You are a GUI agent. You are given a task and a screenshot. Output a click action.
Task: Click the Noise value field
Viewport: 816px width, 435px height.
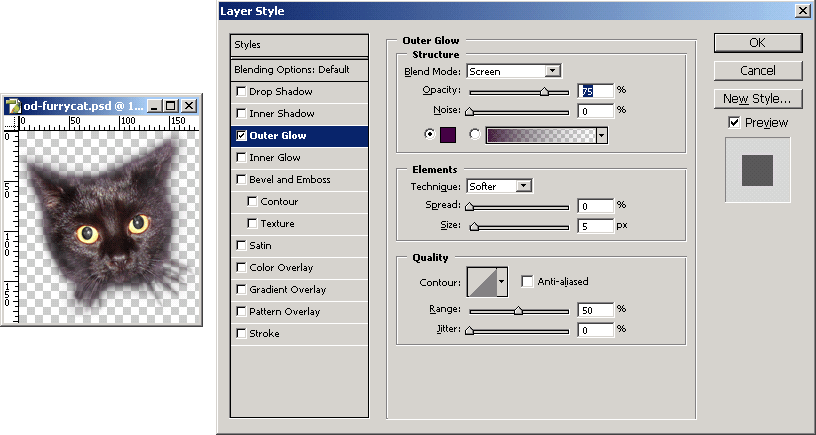click(595, 111)
